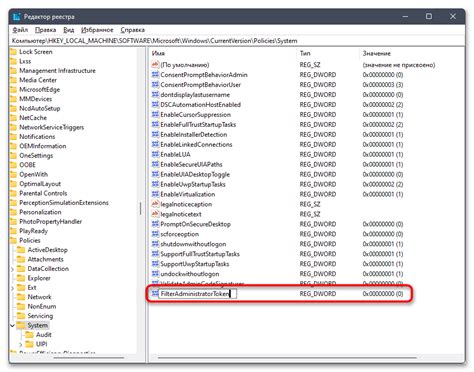Close the Registry Editor window
474x372 pixels.
coord(453,16)
